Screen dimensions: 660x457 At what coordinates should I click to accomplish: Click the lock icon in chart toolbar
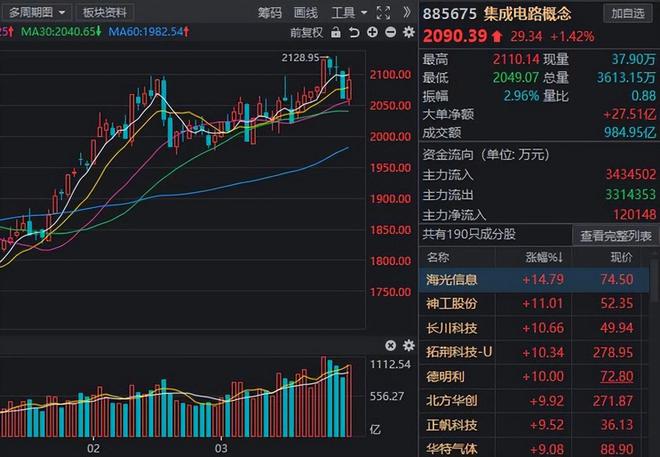[x=335, y=32]
